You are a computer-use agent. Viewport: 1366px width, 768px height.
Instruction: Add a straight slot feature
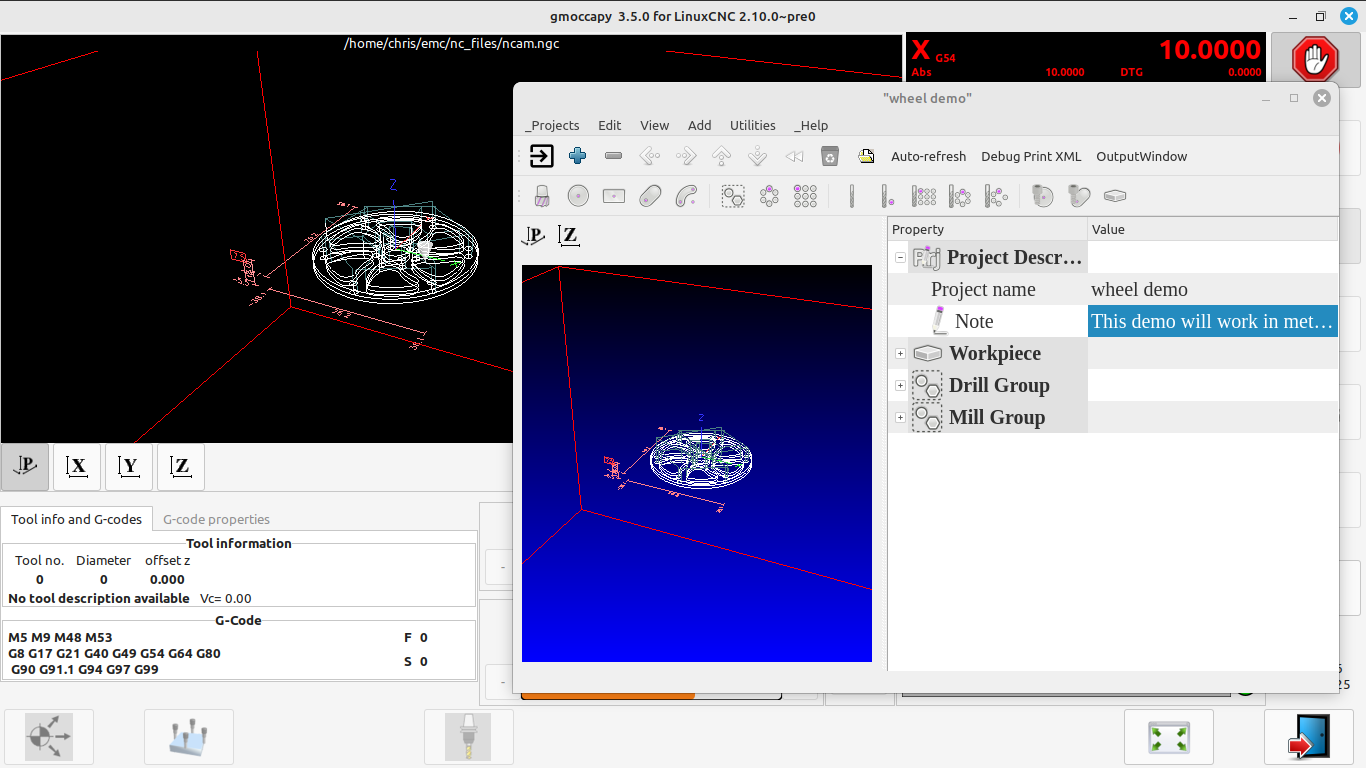point(650,196)
